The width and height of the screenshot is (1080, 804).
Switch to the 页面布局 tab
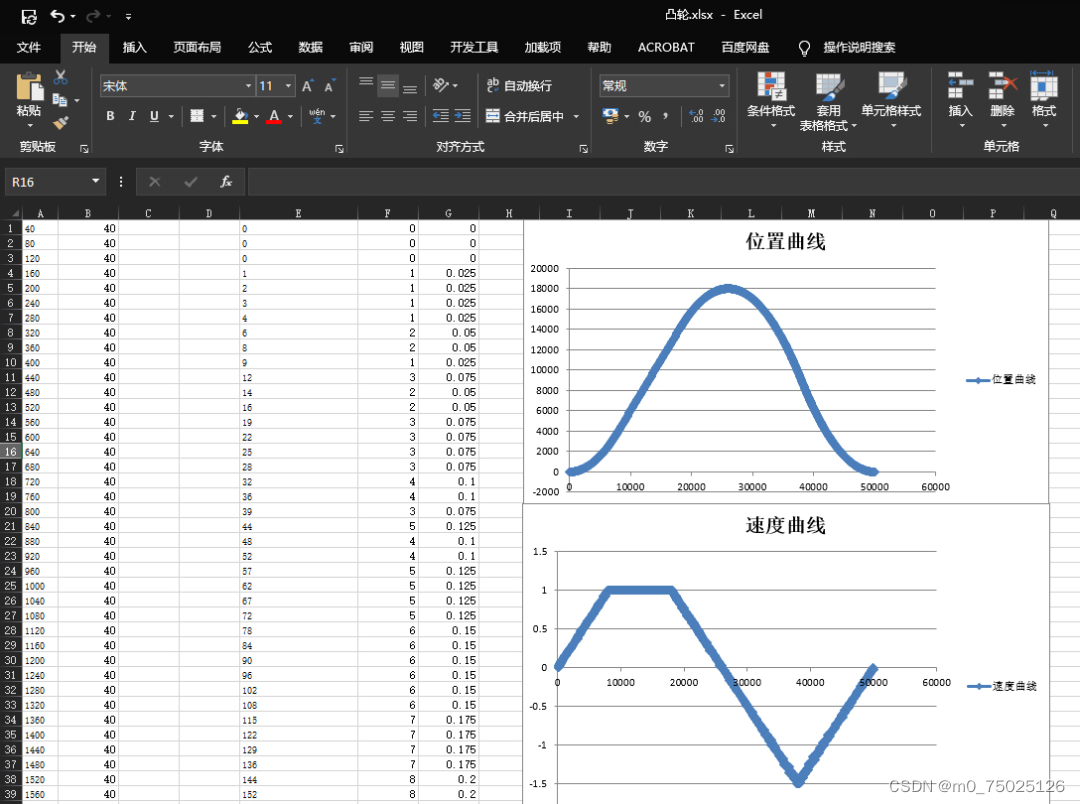pyautogui.click(x=197, y=47)
